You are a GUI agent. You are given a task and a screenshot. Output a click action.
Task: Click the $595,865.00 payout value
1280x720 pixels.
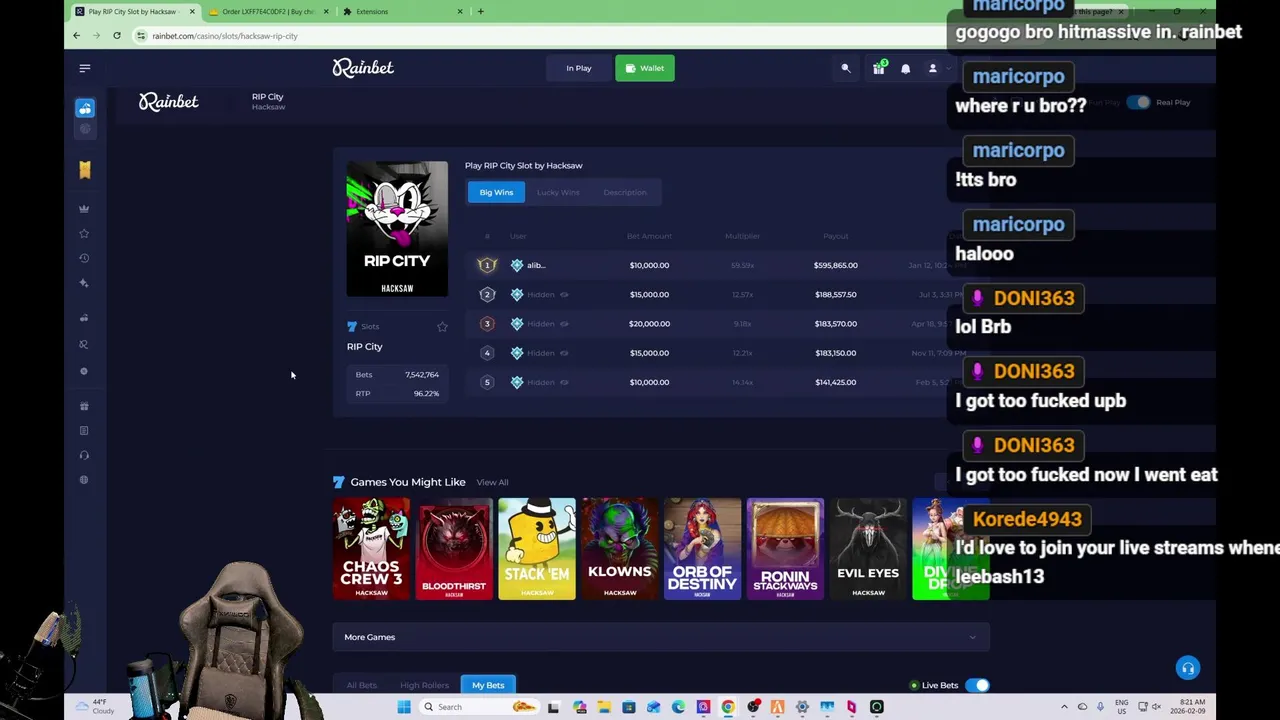pyautogui.click(x=836, y=265)
